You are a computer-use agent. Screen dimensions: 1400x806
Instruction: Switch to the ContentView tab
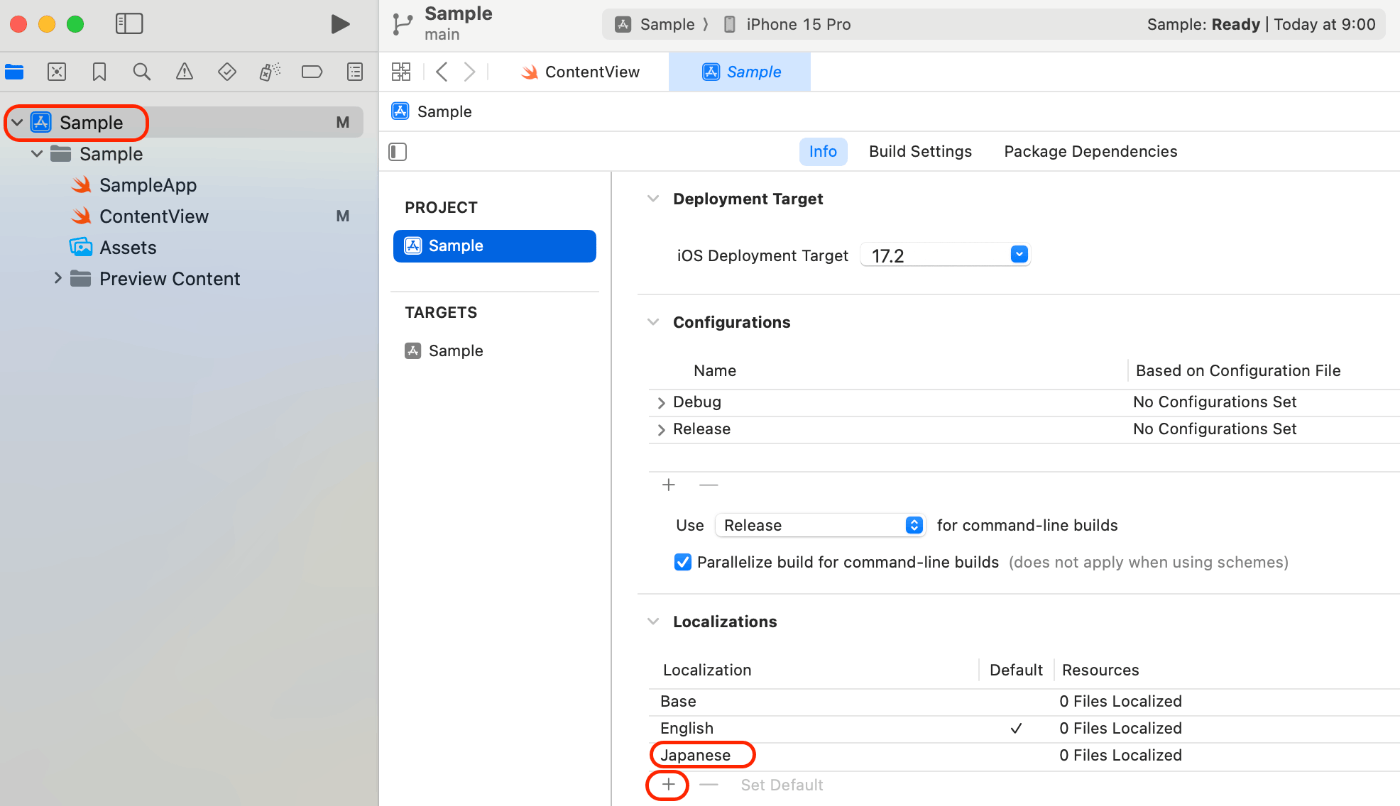click(x=580, y=72)
